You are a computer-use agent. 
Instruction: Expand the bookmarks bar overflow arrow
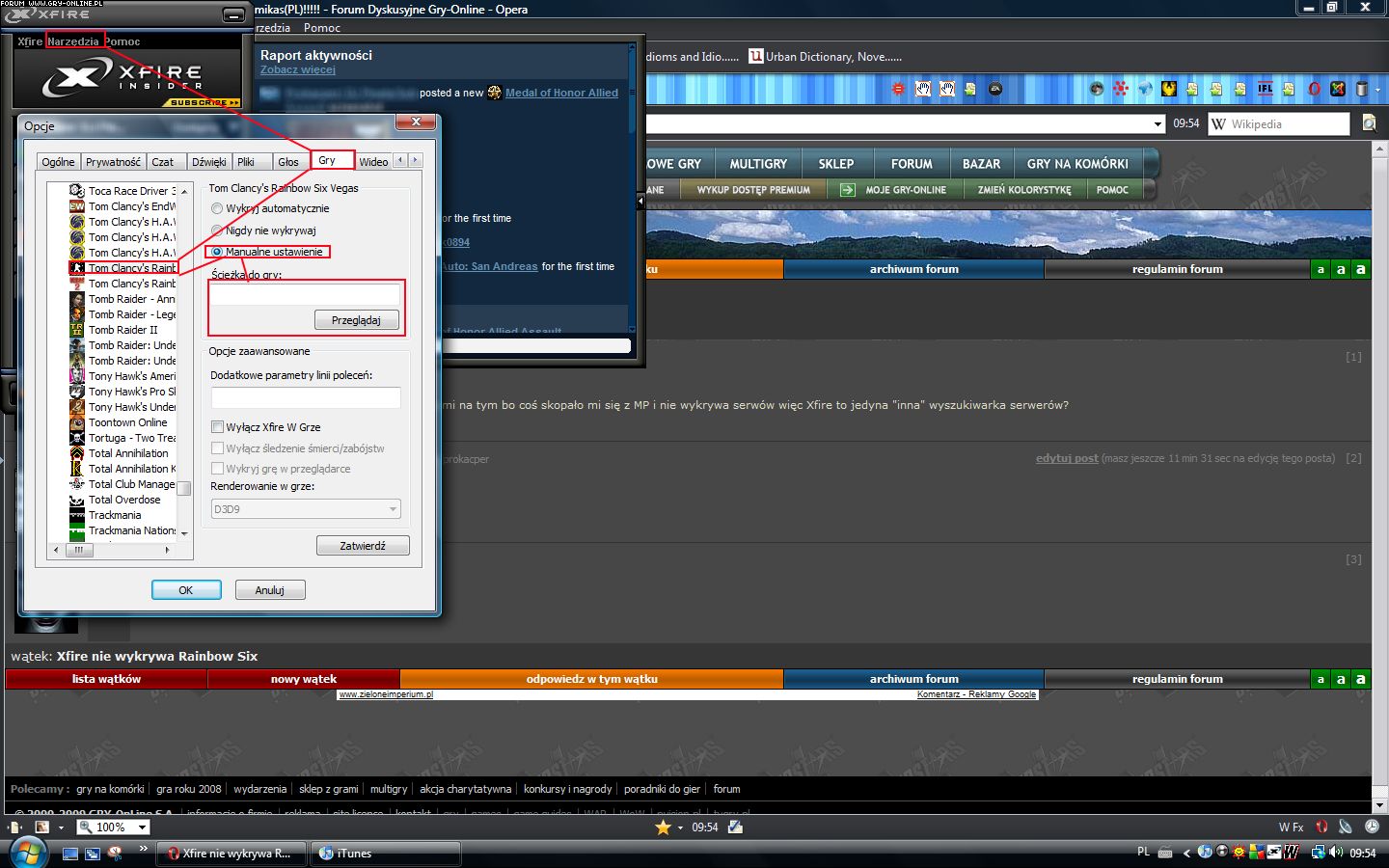pos(1378,89)
